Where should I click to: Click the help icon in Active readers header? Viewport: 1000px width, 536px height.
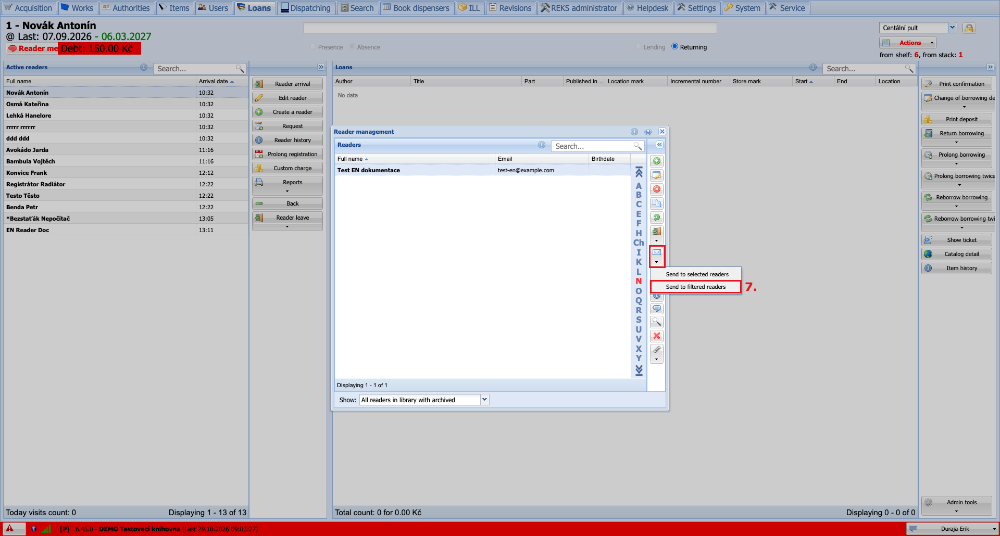coord(143,67)
